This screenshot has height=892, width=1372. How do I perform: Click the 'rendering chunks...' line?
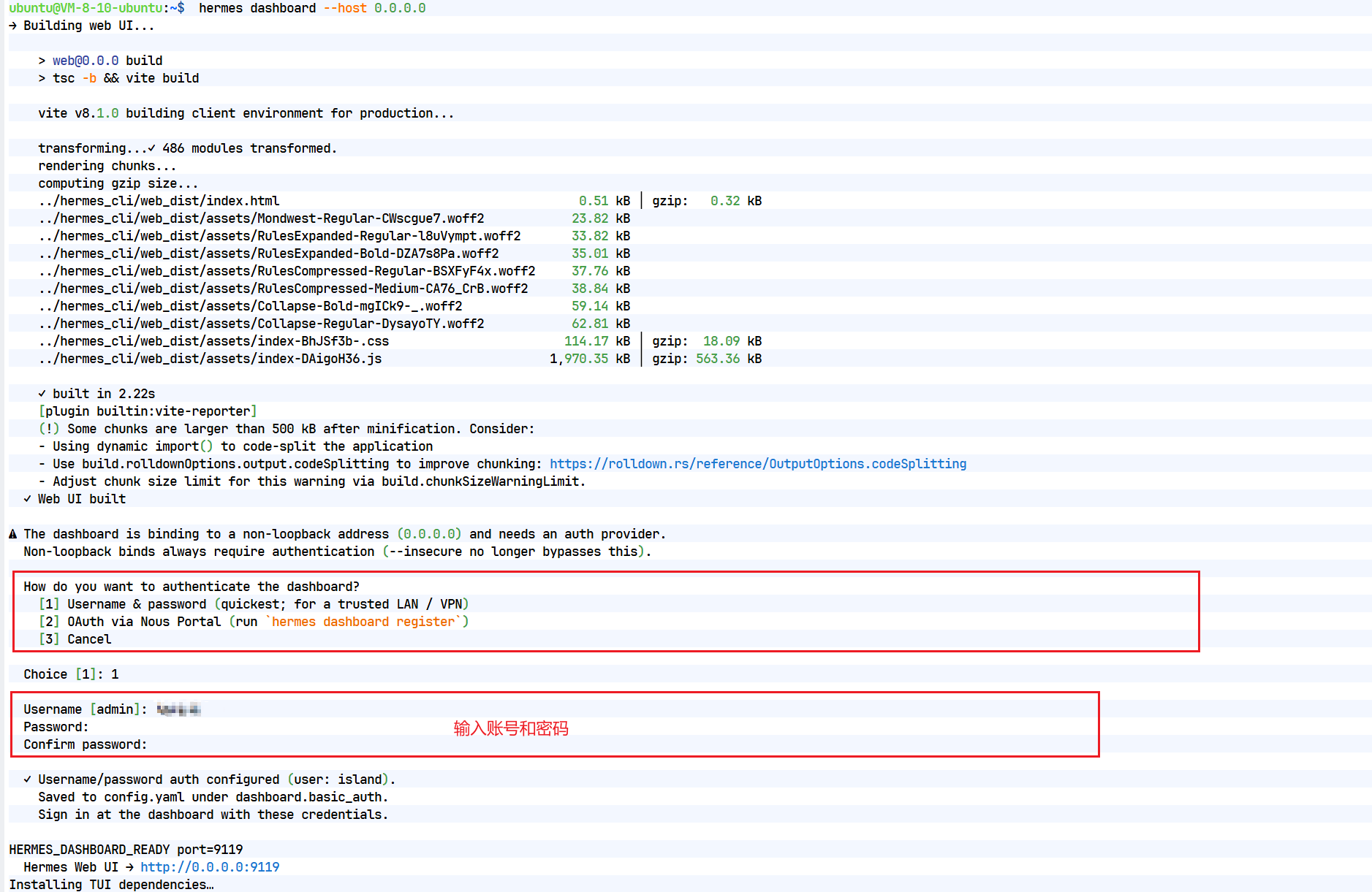click(x=107, y=166)
